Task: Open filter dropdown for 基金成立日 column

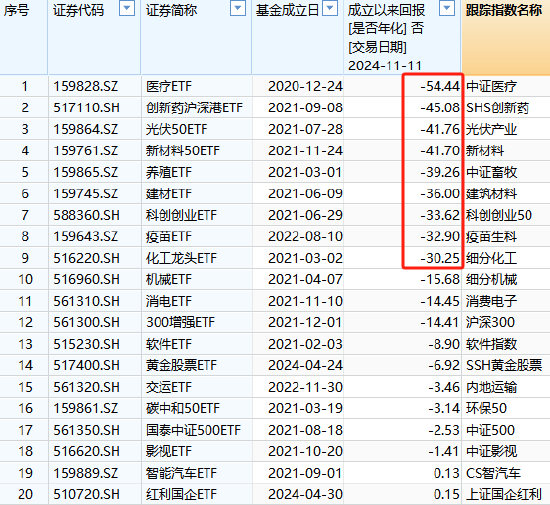Action: tap(330, 8)
